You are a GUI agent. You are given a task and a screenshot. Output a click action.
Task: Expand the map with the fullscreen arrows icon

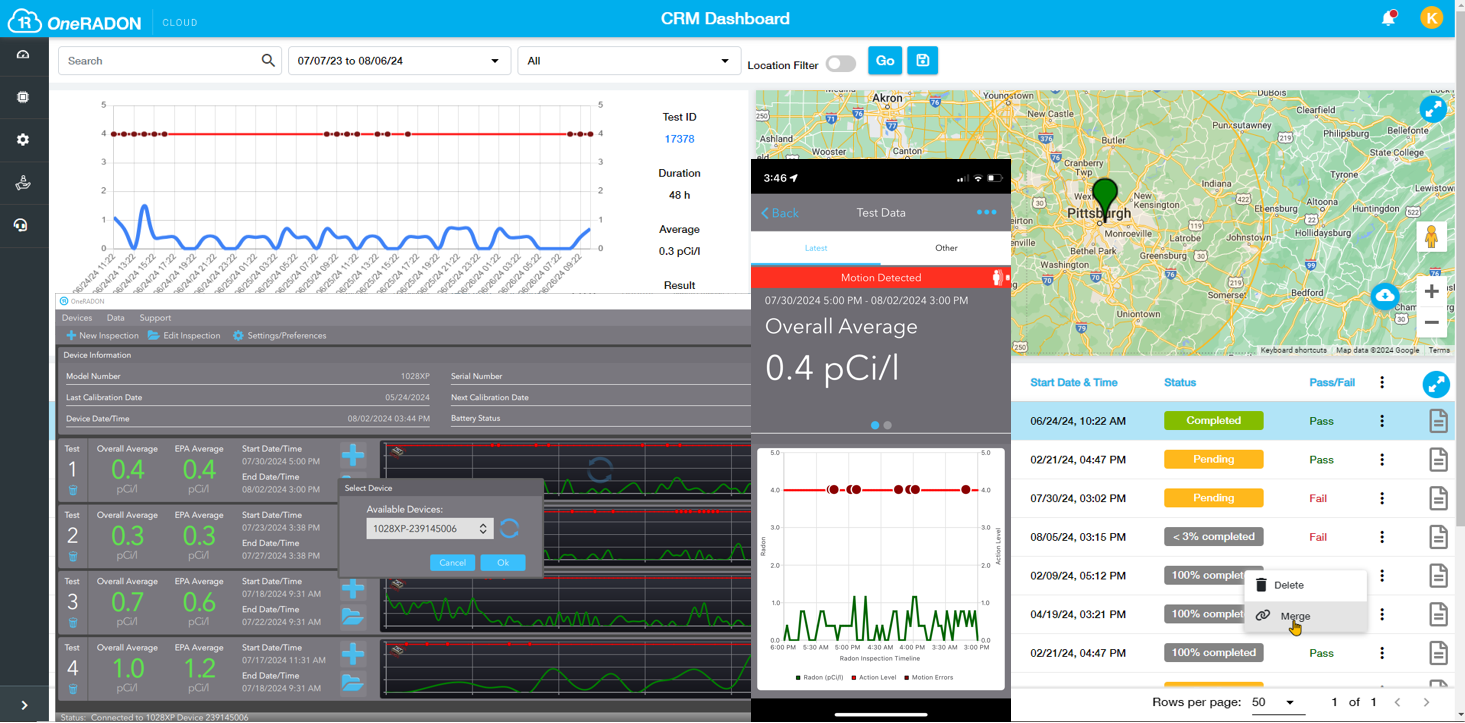point(1433,108)
